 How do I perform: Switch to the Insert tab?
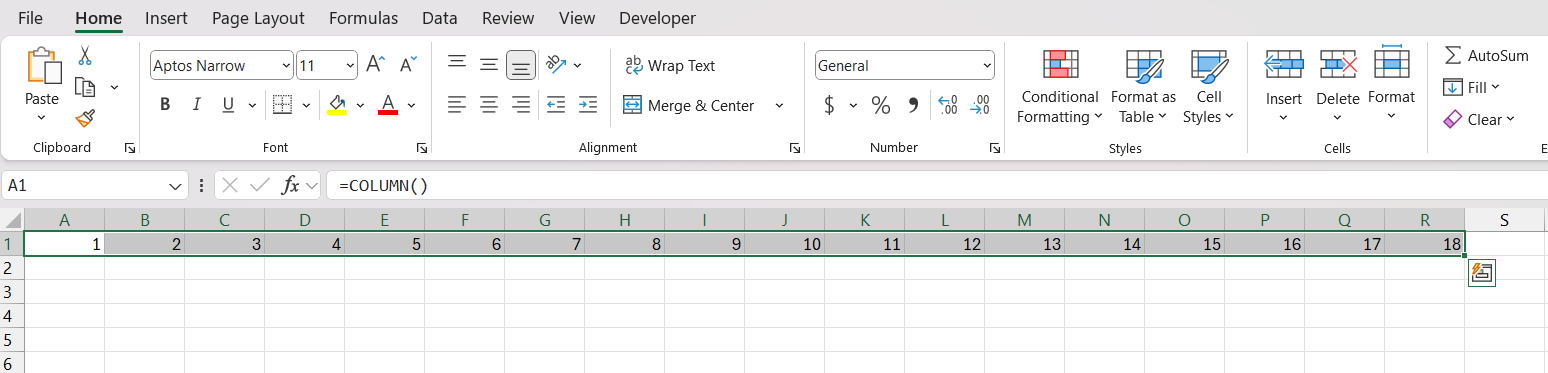pyautogui.click(x=166, y=18)
